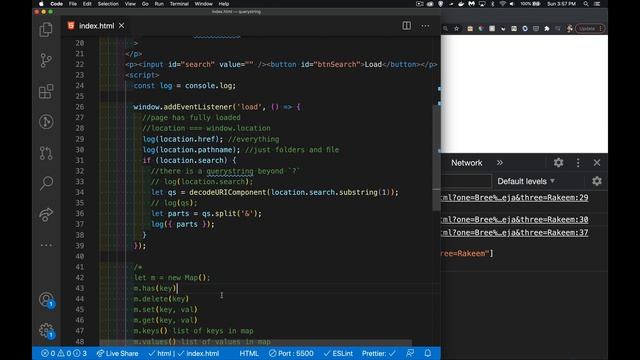This screenshot has height=360, width=640.
Task: Open the Default levels dropdown in console
Action: [526, 181]
